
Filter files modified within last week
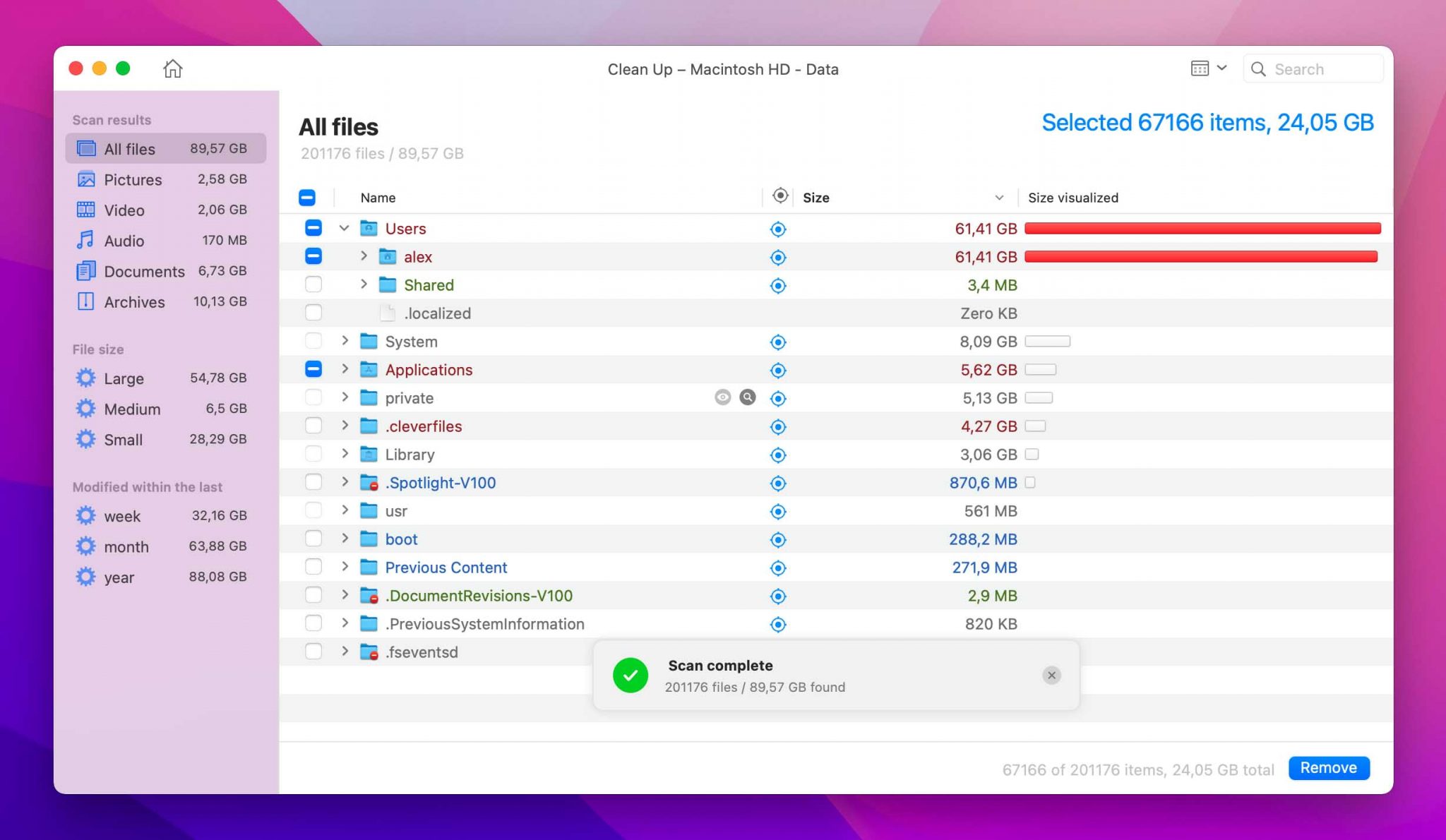[x=166, y=515]
